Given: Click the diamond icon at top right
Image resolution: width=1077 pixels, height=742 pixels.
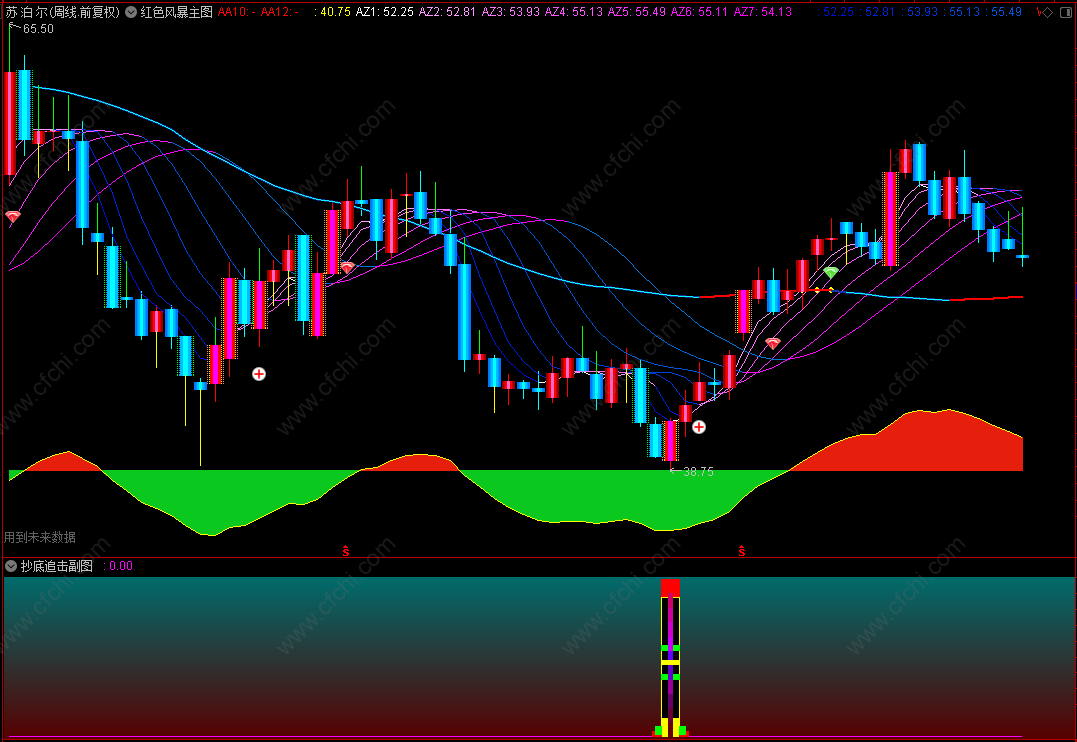Looking at the screenshot, I should point(1047,12).
